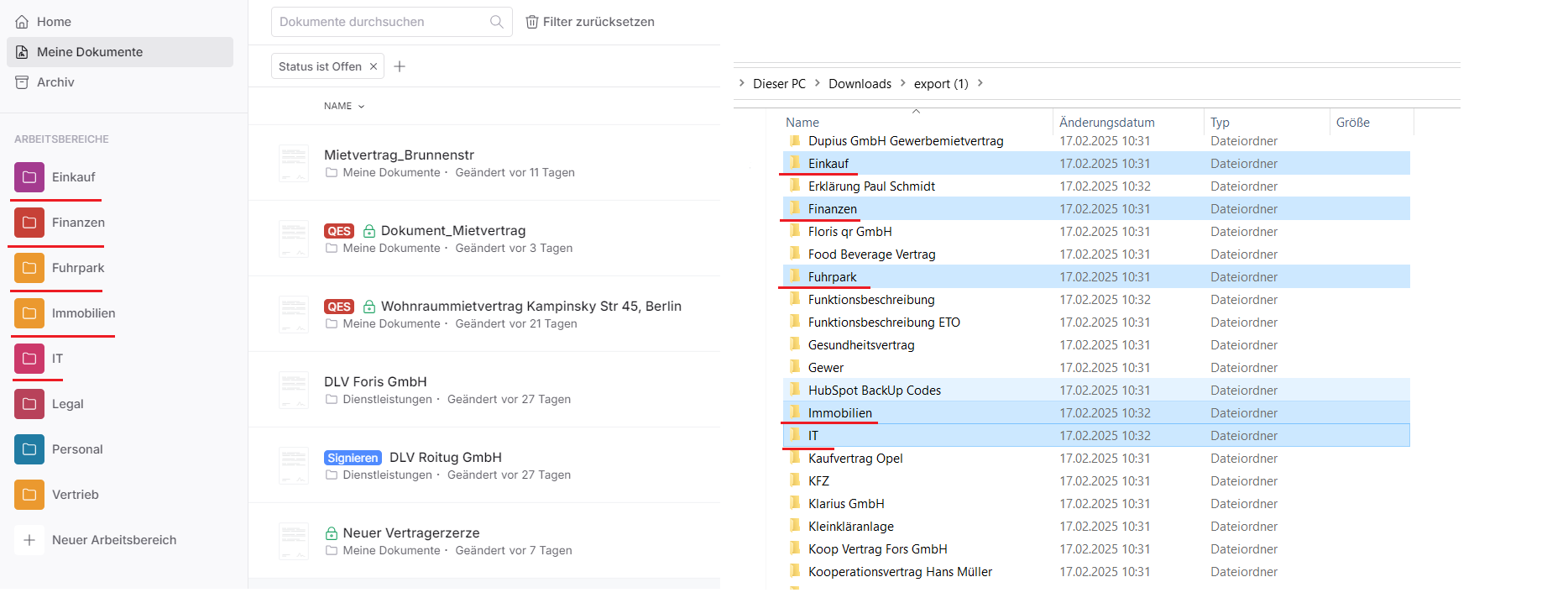Open the Mietvertrag_Brunnenstr document
The image size is (1568, 598).
coord(399,155)
